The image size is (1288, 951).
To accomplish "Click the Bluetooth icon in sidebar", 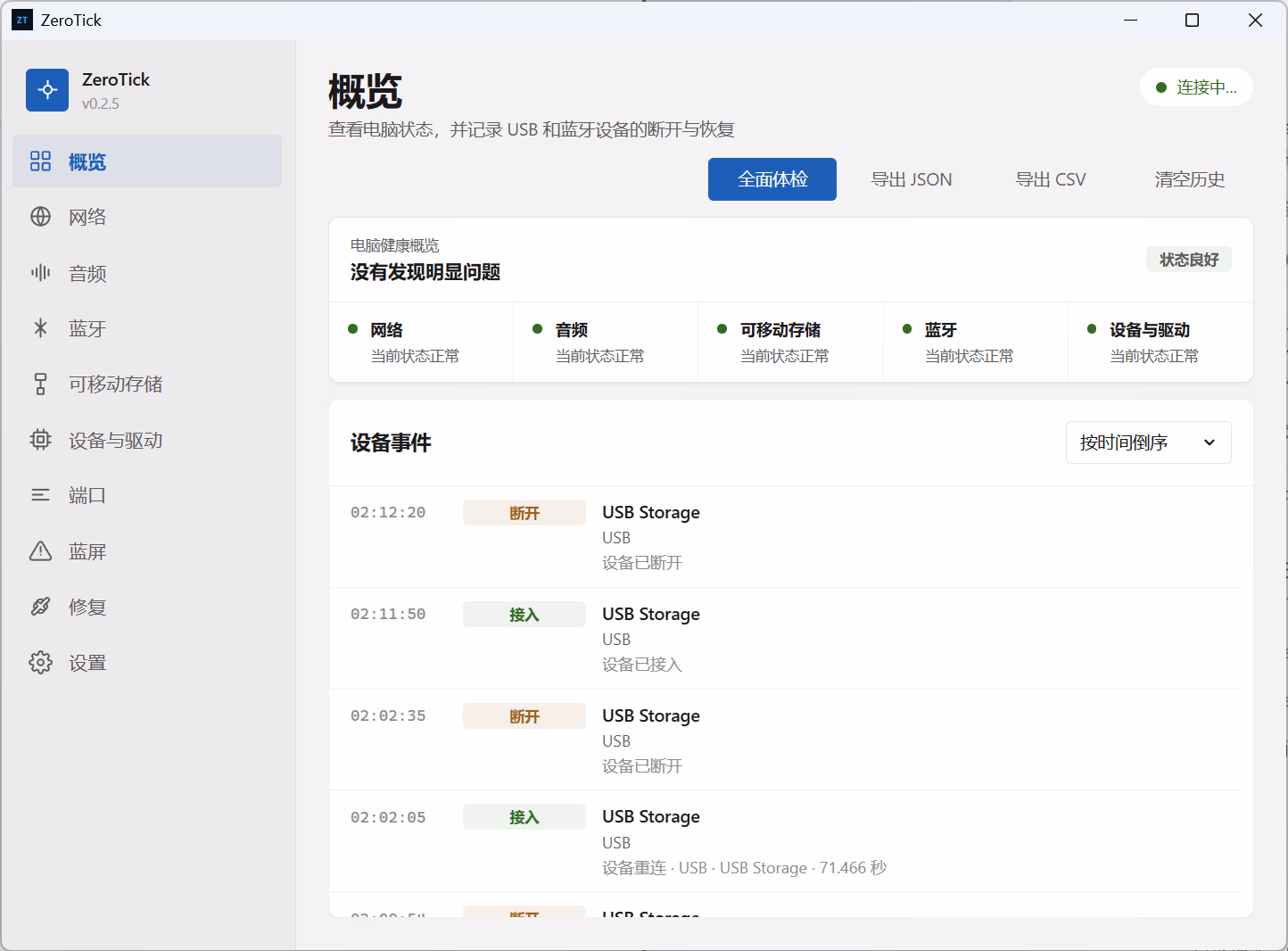I will tap(41, 328).
